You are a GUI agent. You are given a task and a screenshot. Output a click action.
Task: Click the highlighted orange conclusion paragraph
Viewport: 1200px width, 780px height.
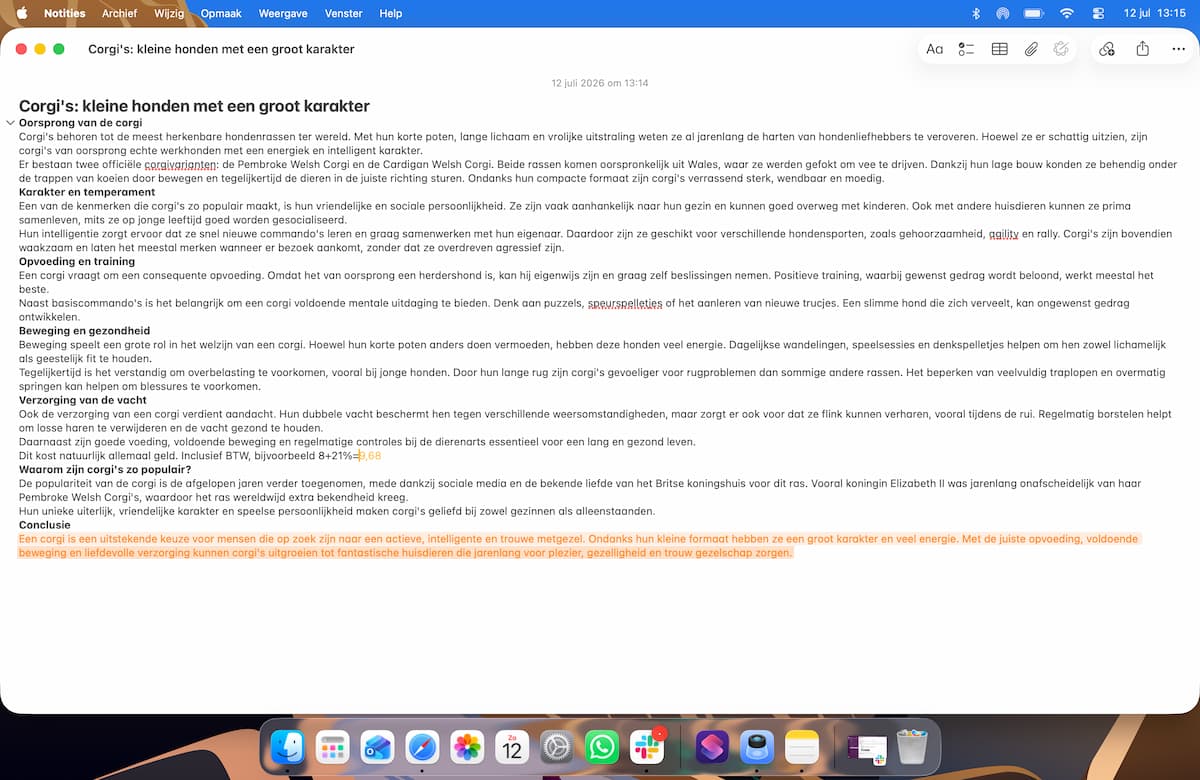click(578, 546)
